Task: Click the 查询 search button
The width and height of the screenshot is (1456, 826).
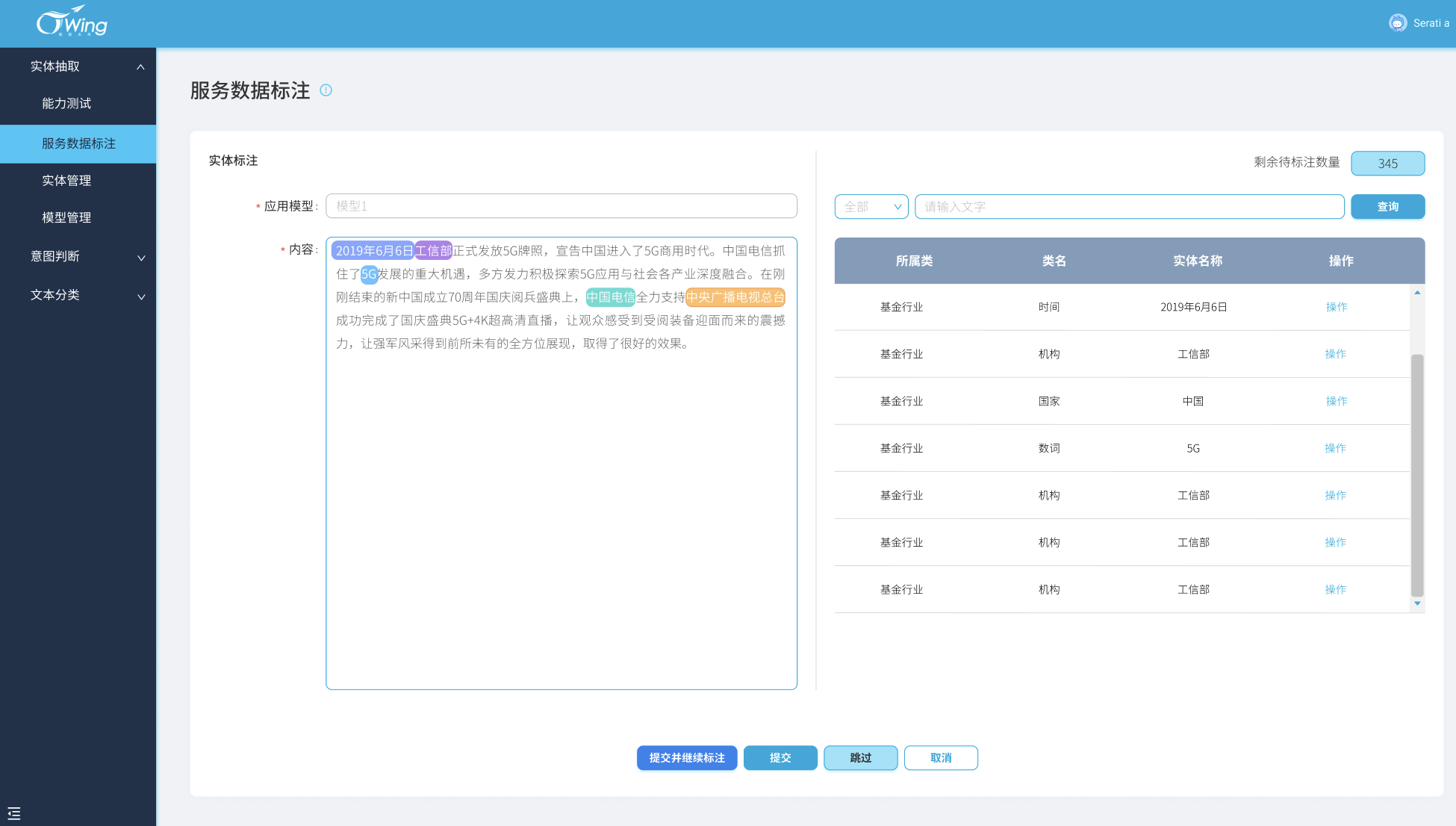Action: [x=1387, y=207]
